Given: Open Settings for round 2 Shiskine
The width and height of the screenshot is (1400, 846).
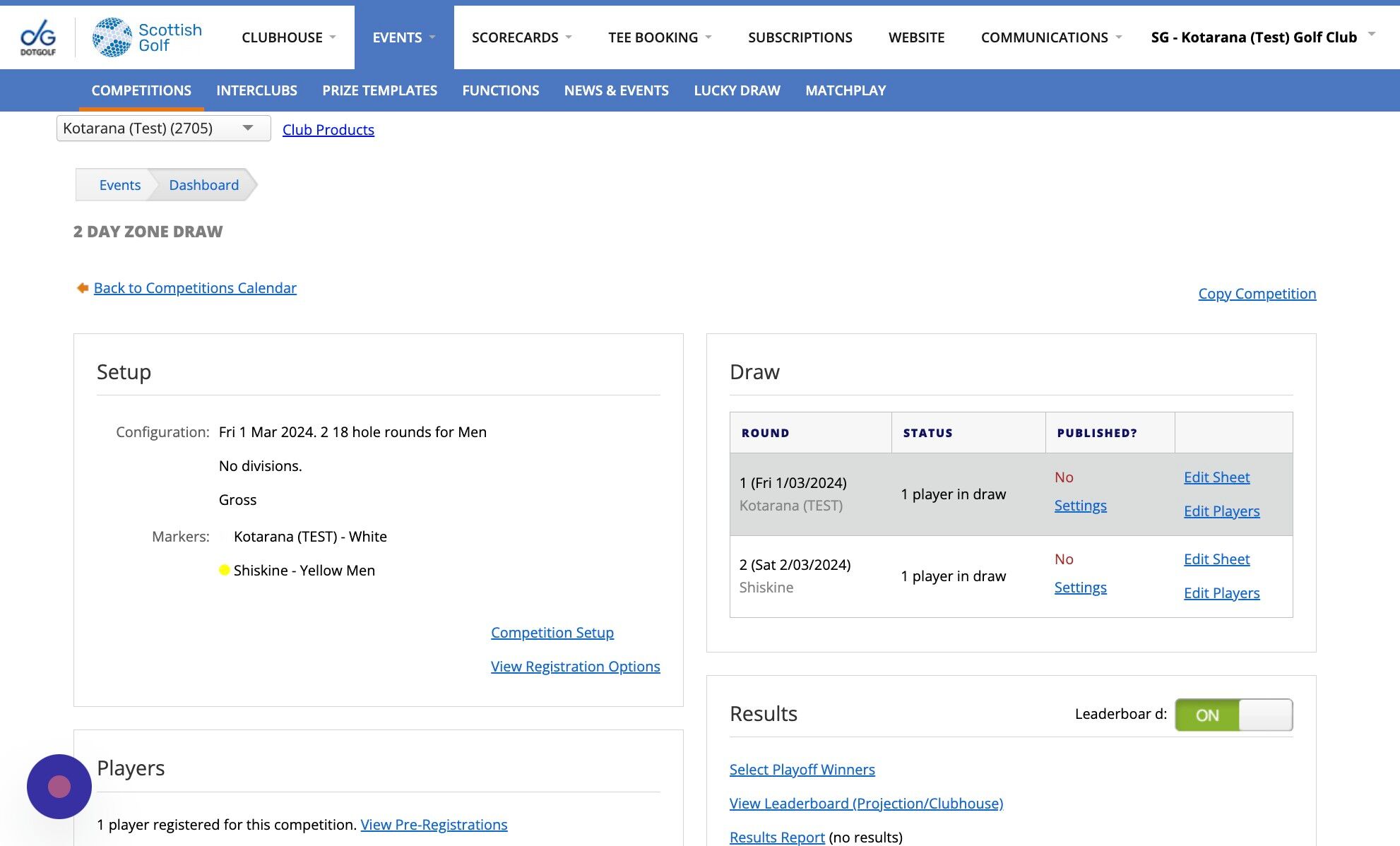Looking at the screenshot, I should click(x=1080, y=588).
